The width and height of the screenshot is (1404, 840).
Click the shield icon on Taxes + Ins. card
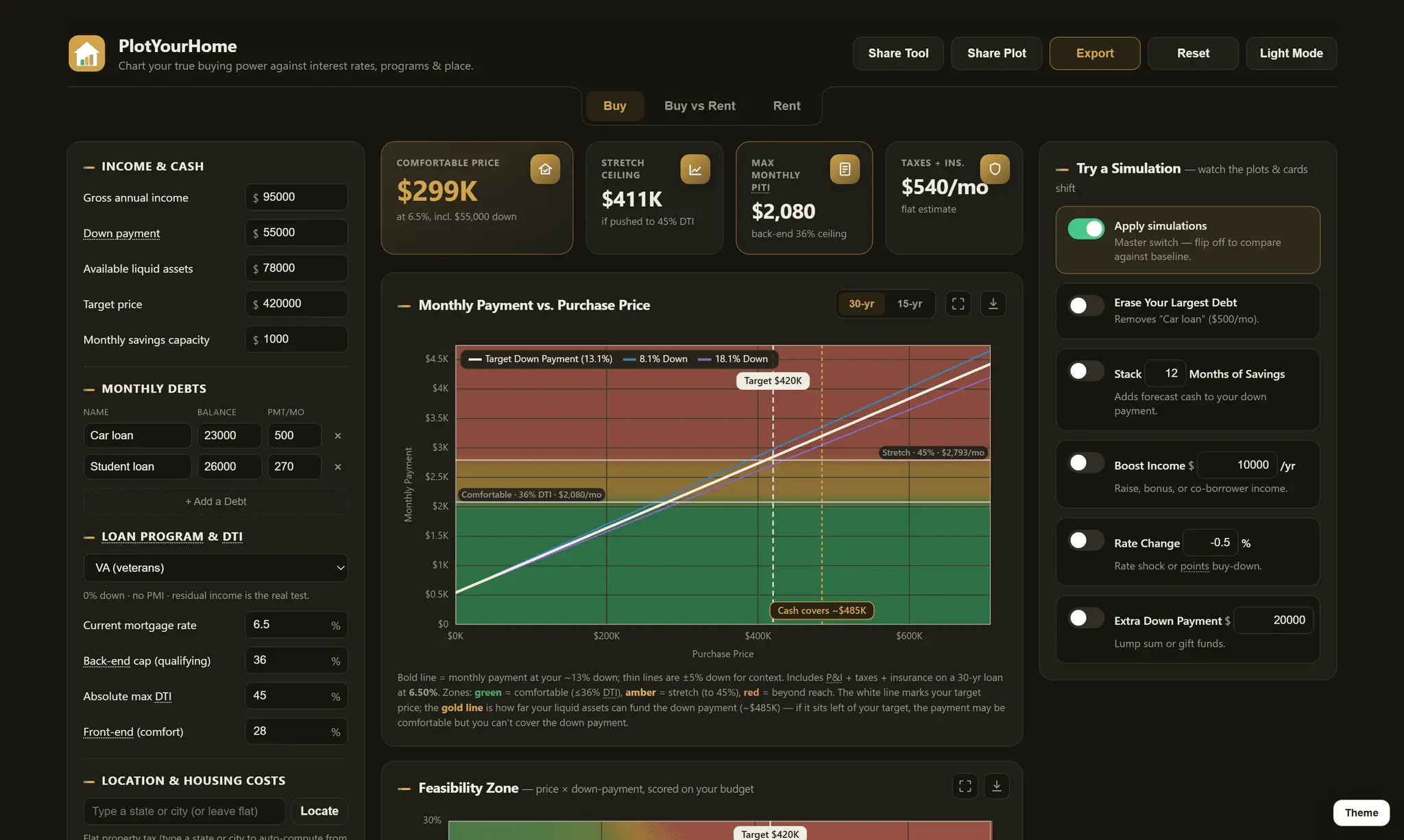[995, 169]
